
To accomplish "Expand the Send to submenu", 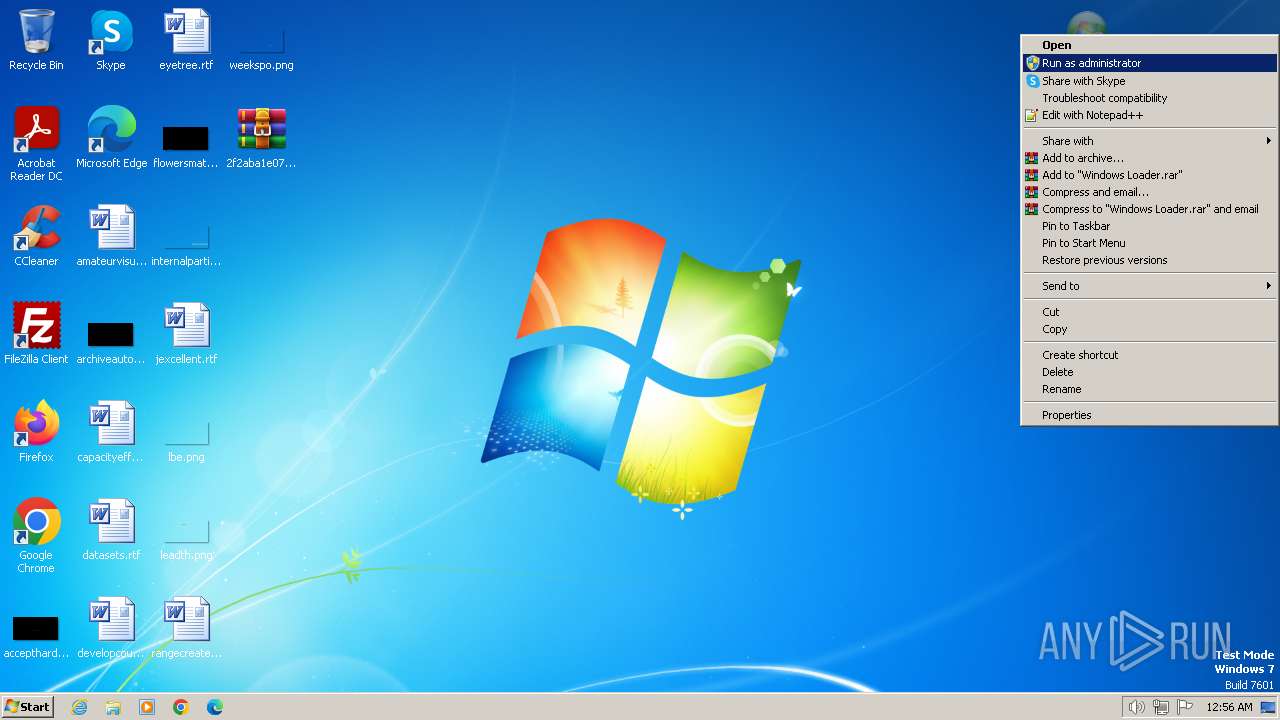I will pyautogui.click(x=1149, y=286).
